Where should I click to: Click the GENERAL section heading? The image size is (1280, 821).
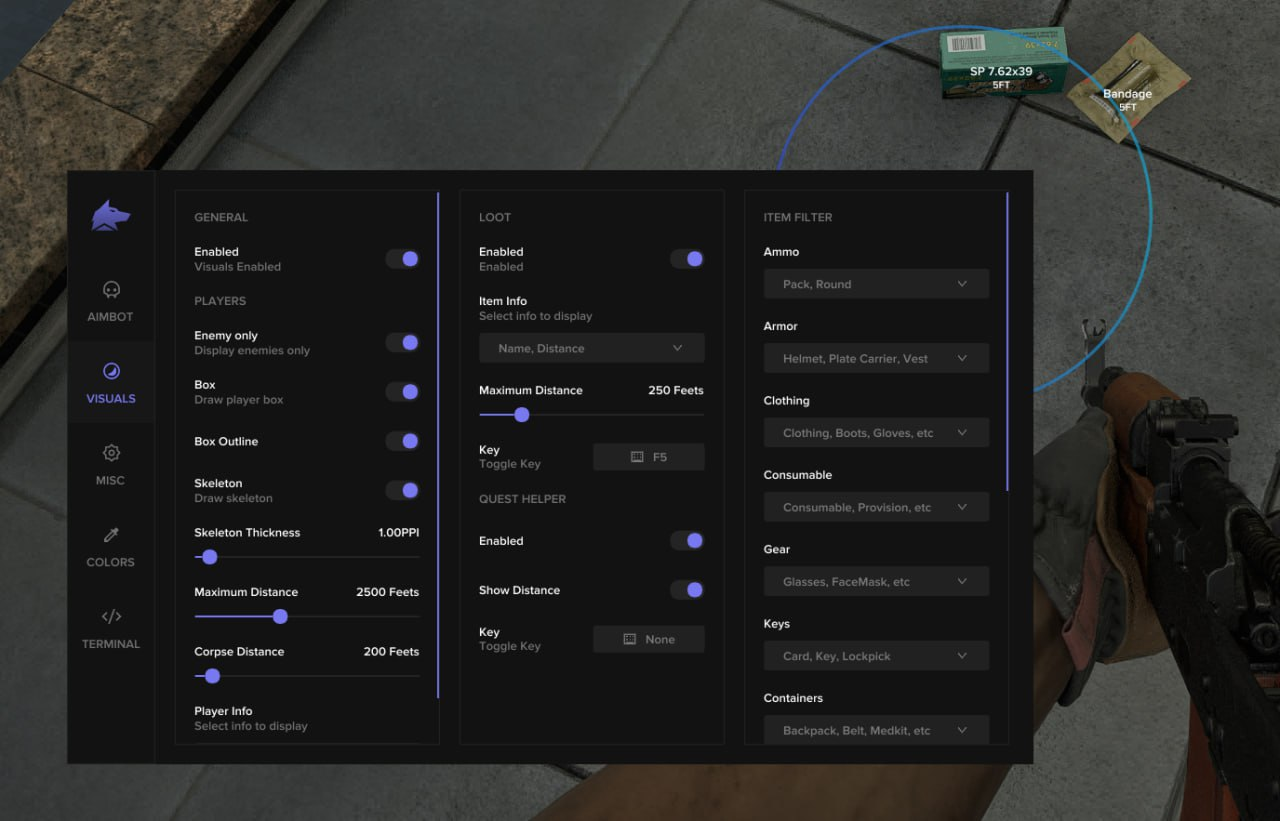221,217
